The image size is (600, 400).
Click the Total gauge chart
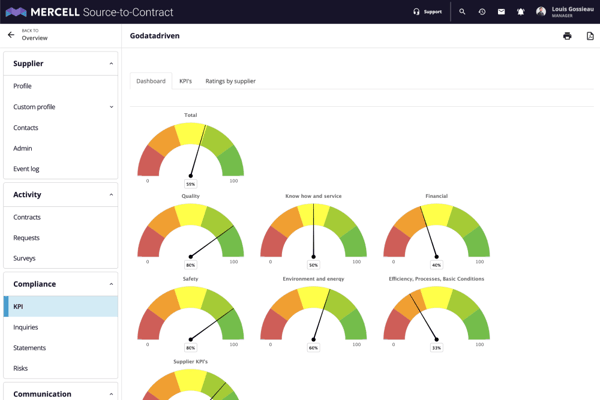pyautogui.click(x=191, y=149)
